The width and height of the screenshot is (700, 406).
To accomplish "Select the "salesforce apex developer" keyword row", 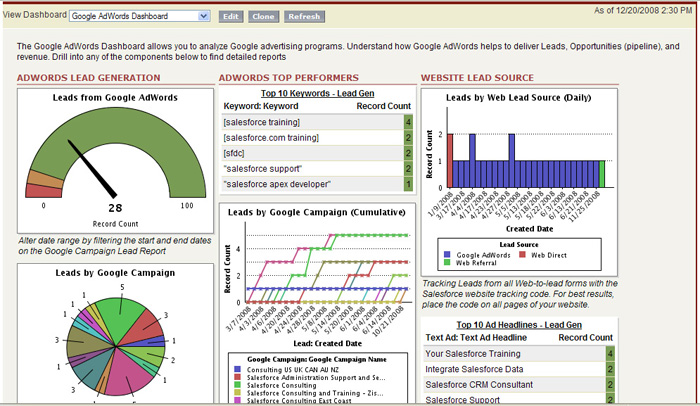I will coord(317,184).
